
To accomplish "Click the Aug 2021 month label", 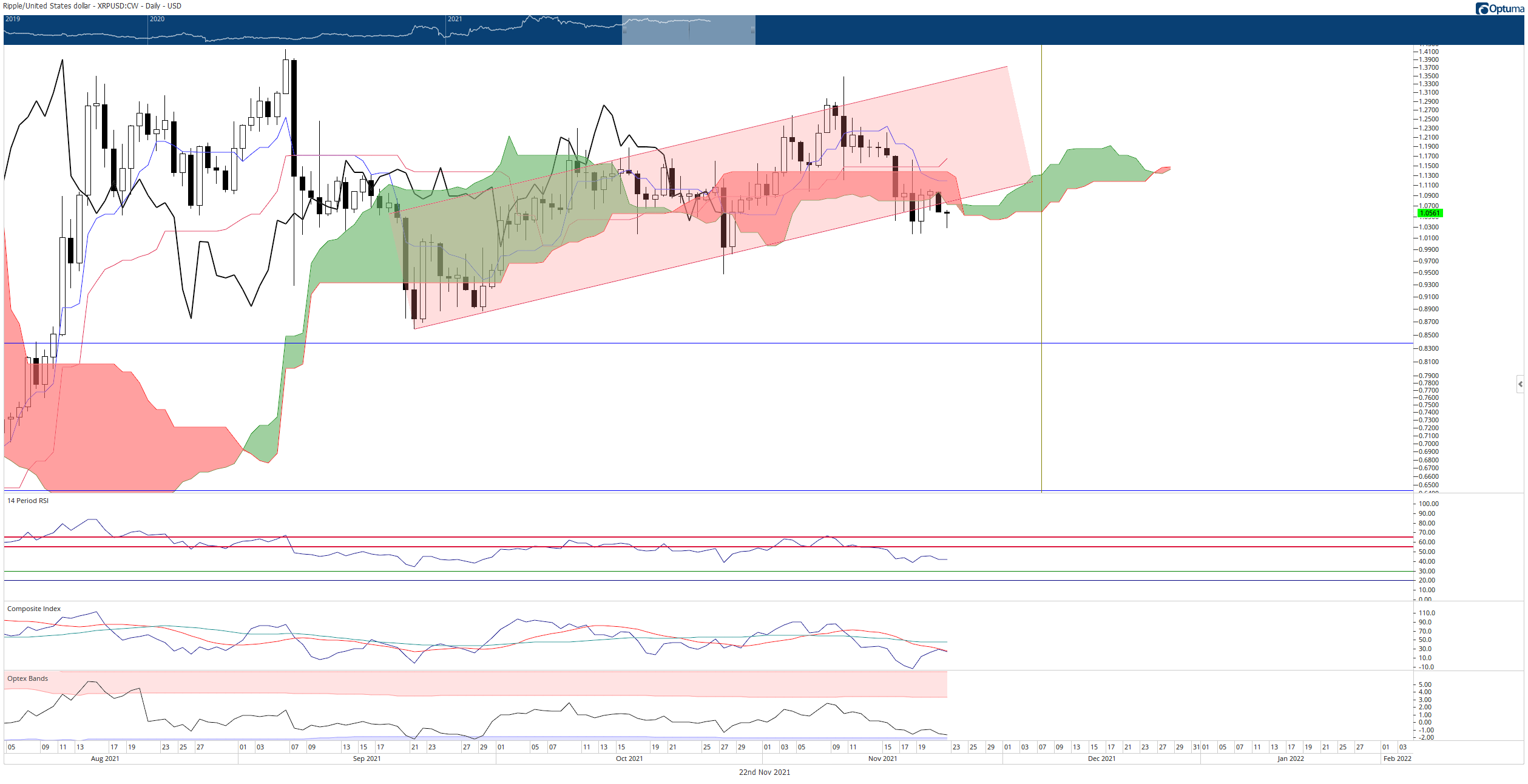I will pyautogui.click(x=105, y=759).
